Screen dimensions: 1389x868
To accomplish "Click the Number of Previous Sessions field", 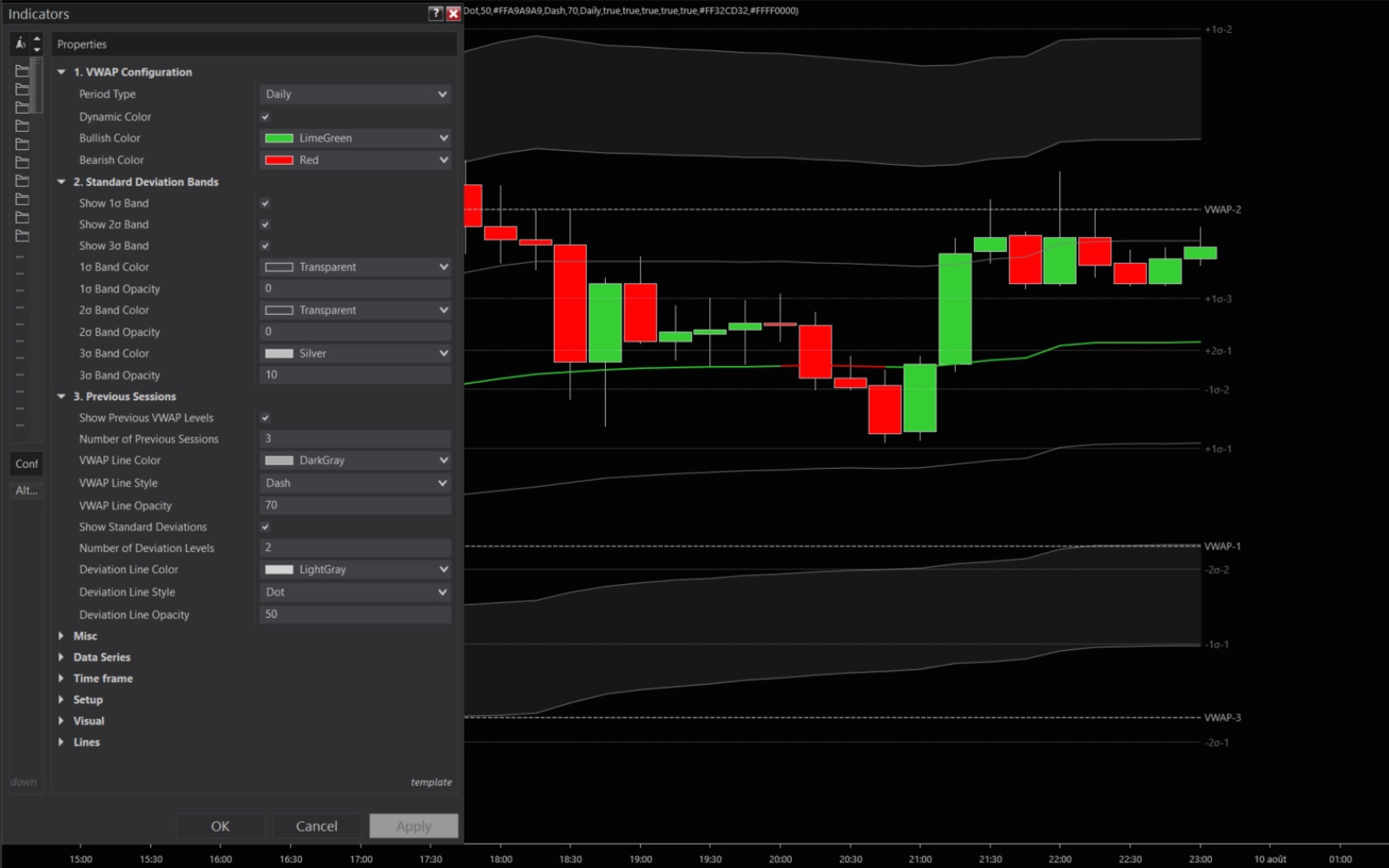I will pyautogui.click(x=355, y=438).
